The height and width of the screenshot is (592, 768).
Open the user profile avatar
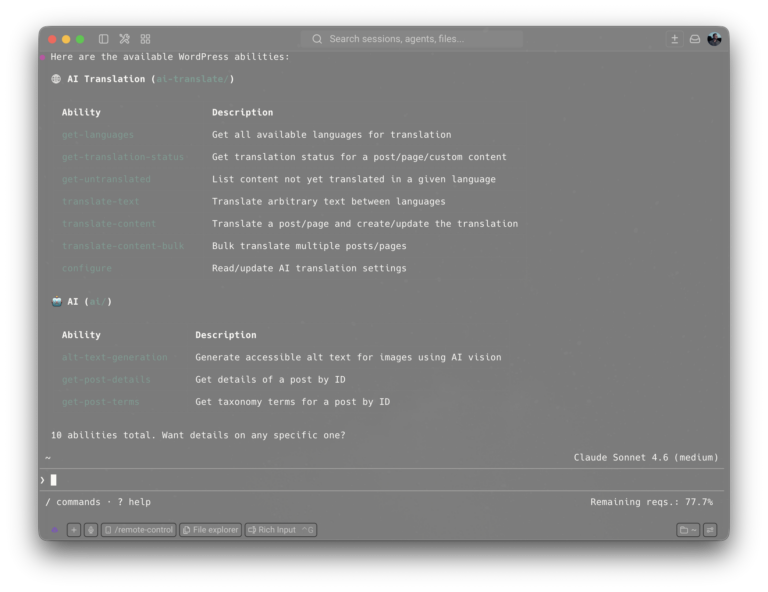(714, 39)
